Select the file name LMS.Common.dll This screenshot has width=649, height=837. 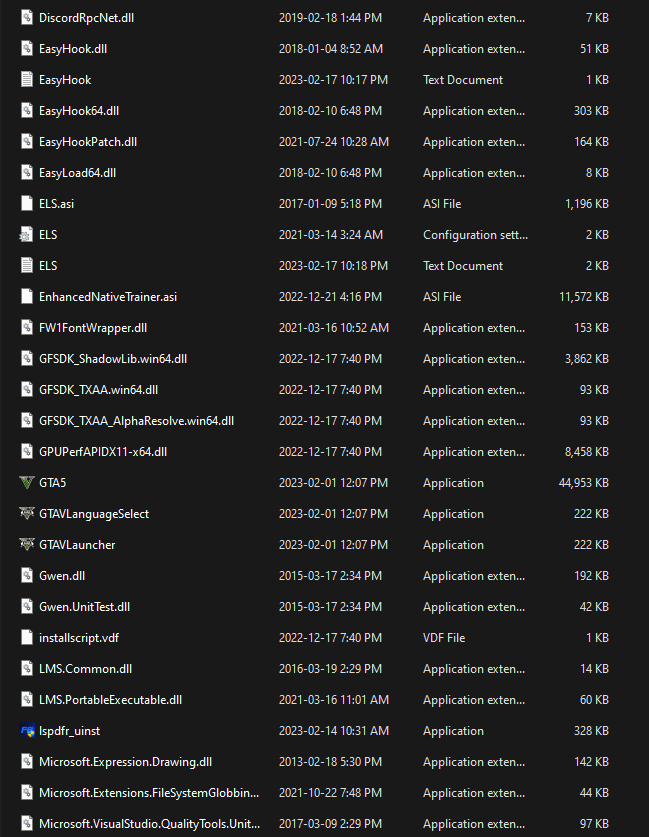pos(85,668)
